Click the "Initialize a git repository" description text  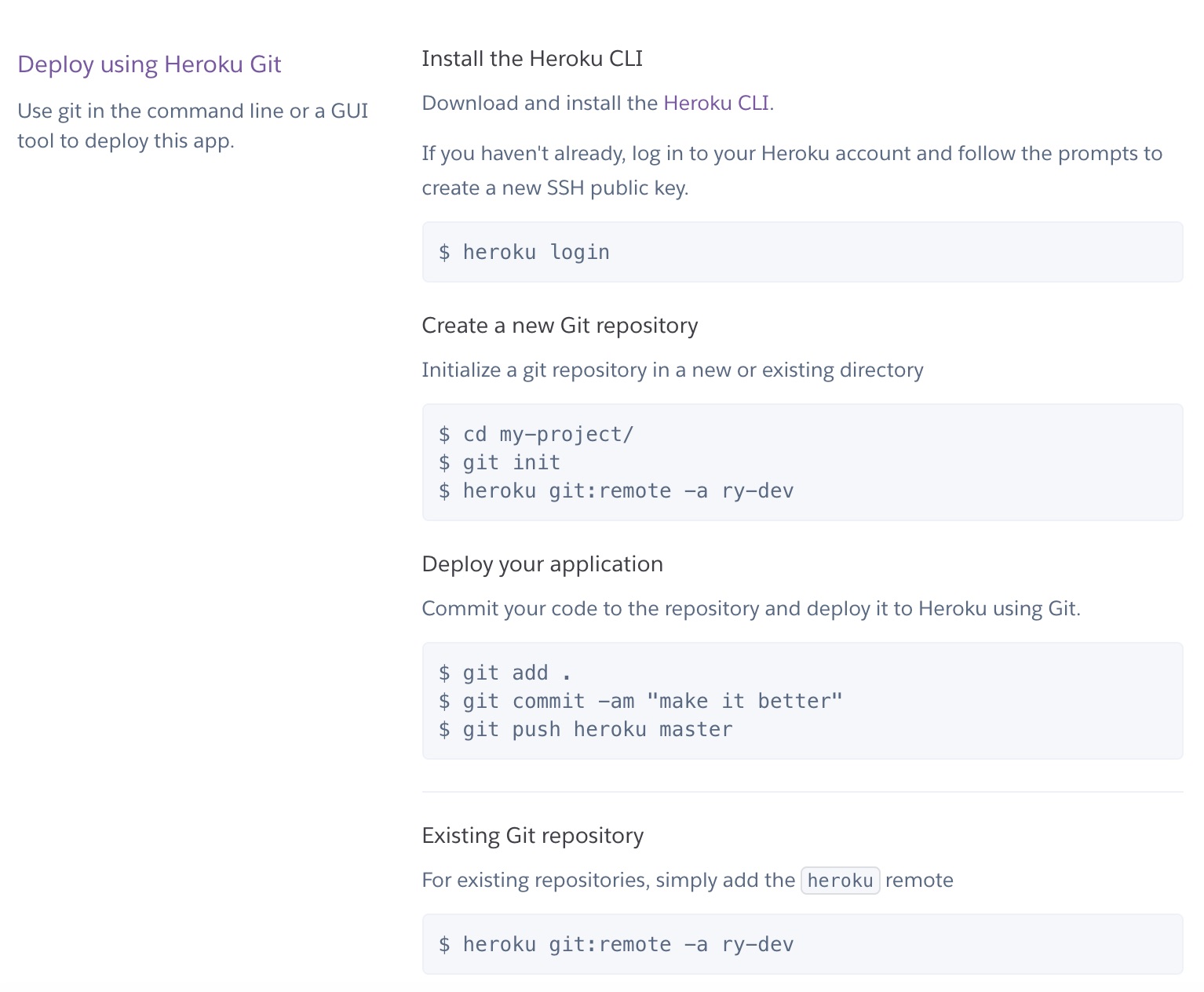672,370
